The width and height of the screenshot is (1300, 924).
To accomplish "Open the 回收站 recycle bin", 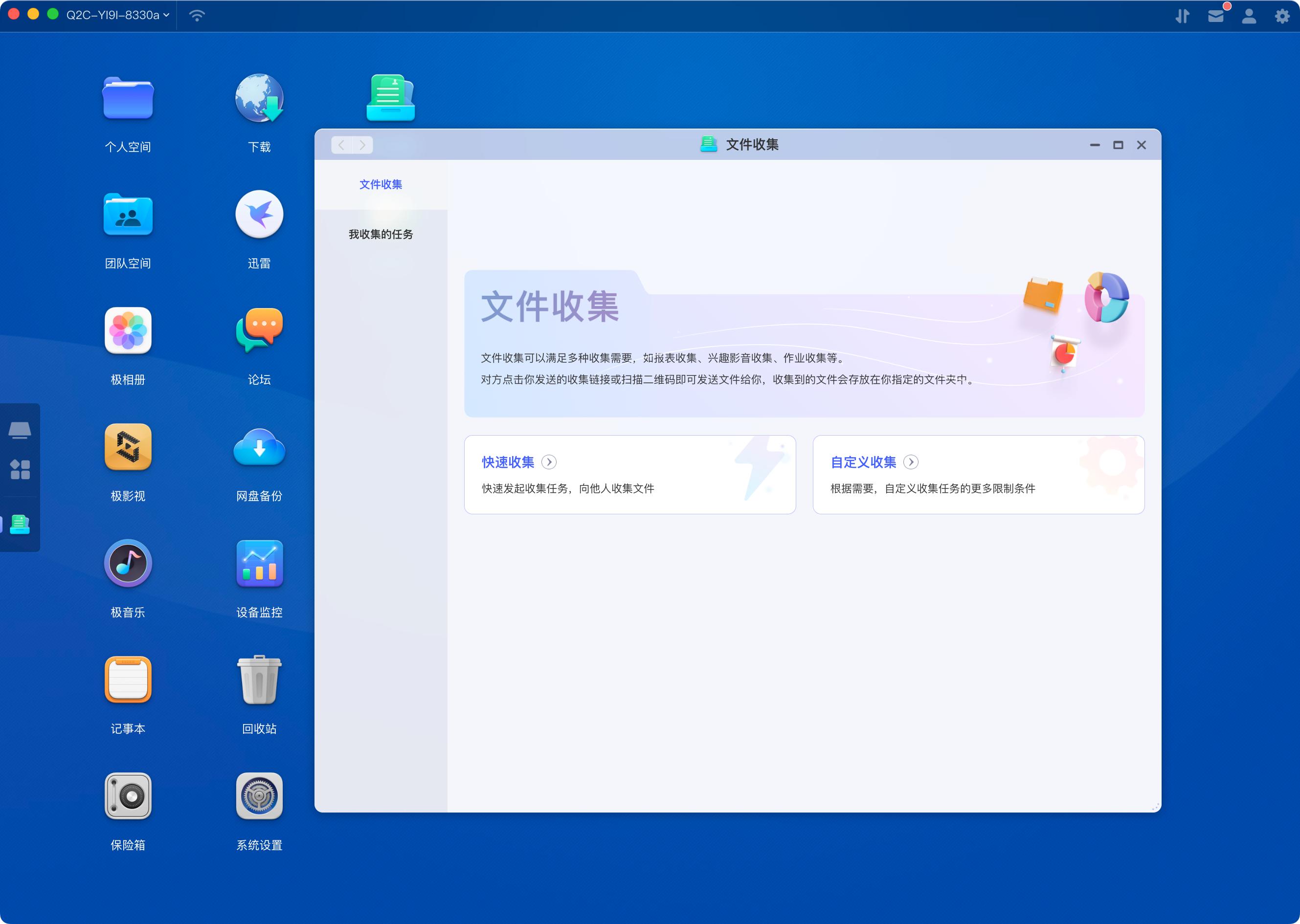I will (x=260, y=681).
